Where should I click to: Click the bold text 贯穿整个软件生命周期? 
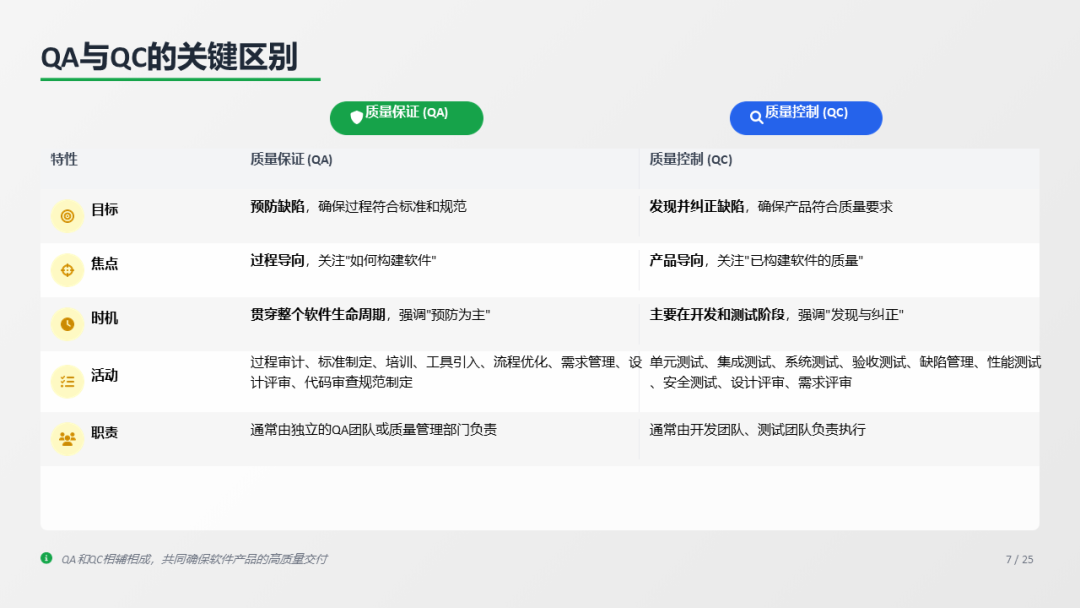click(317, 315)
